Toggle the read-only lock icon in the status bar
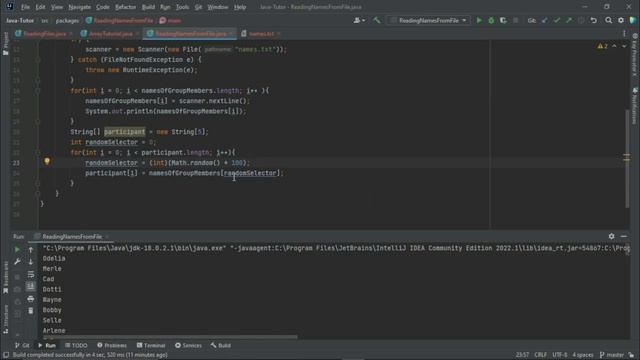This screenshot has width=640, height=360. pyautogui.click(x=631, y=355)
